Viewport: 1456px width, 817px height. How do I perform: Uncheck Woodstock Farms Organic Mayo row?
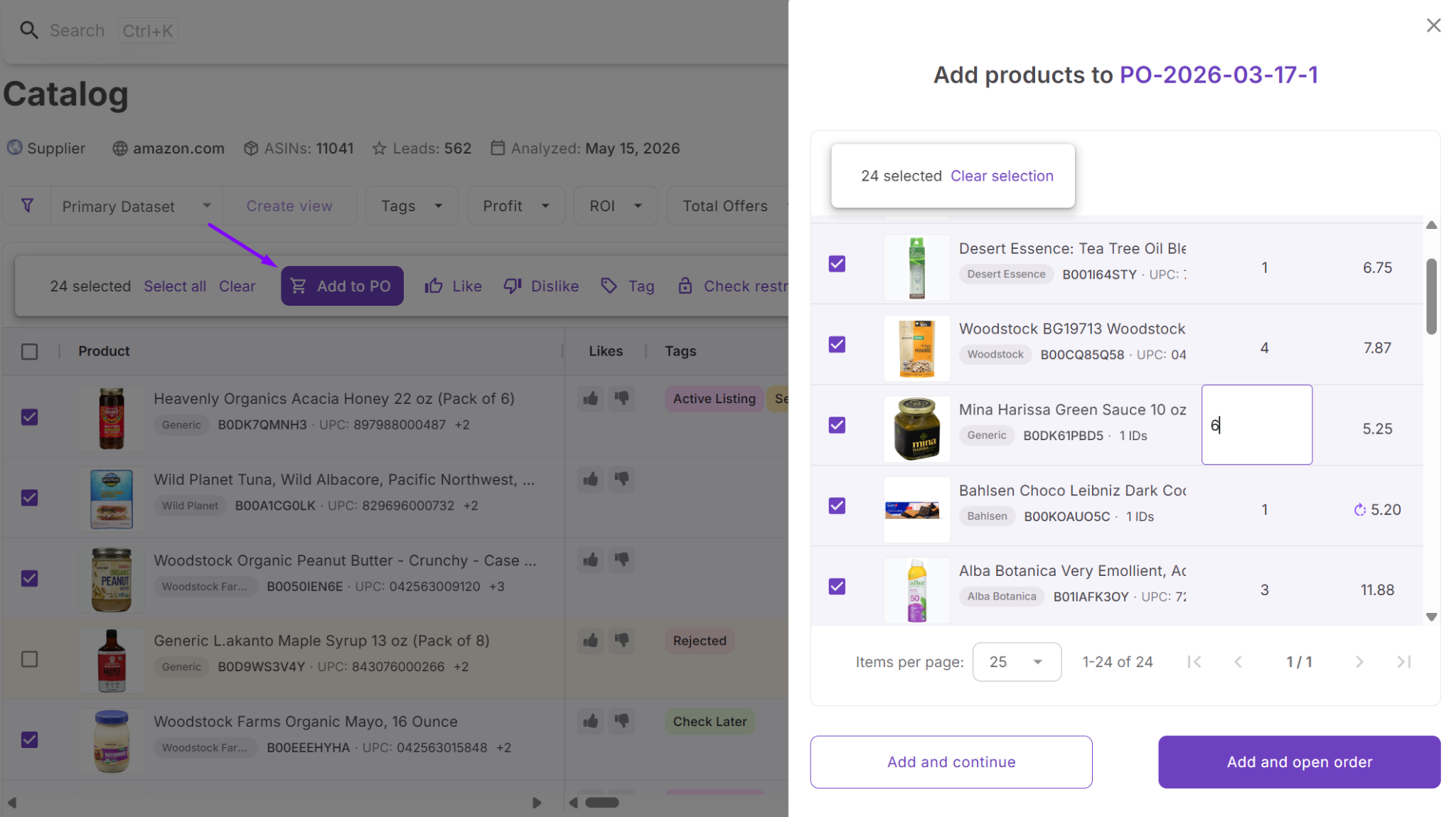(x=29, y=740)
